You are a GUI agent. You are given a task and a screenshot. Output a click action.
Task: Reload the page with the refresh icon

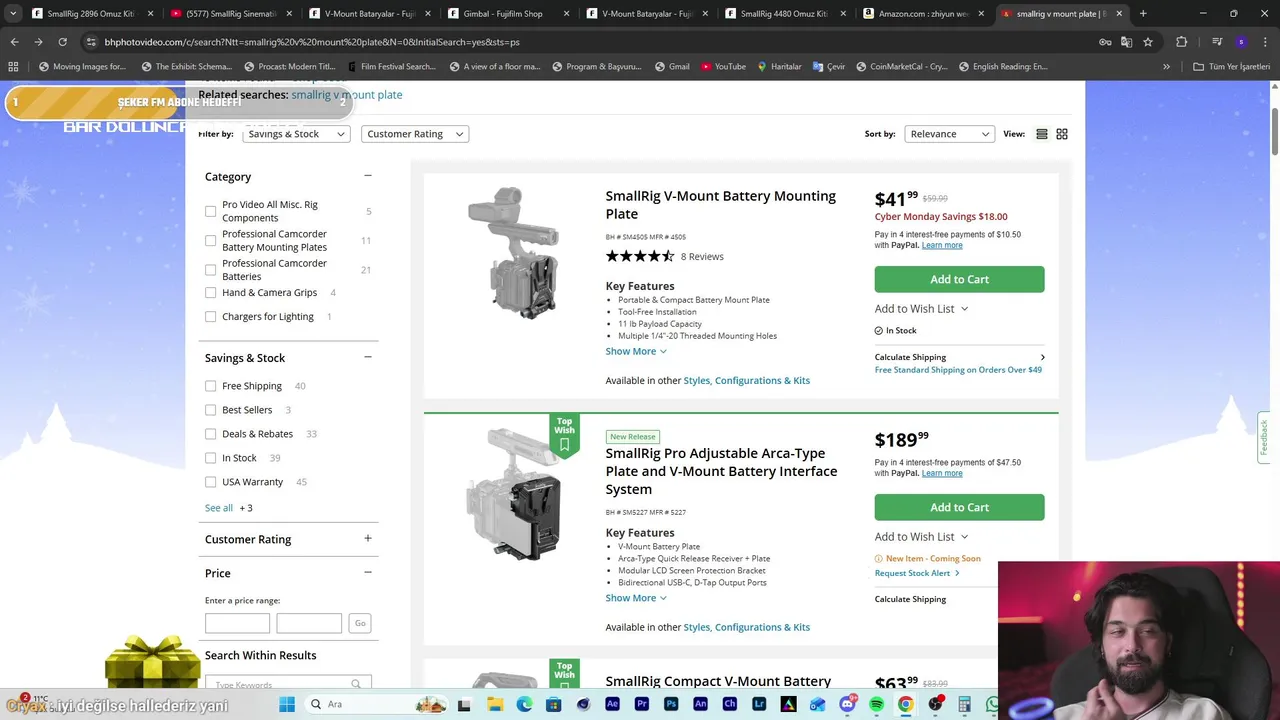click(x=62, y=42)
